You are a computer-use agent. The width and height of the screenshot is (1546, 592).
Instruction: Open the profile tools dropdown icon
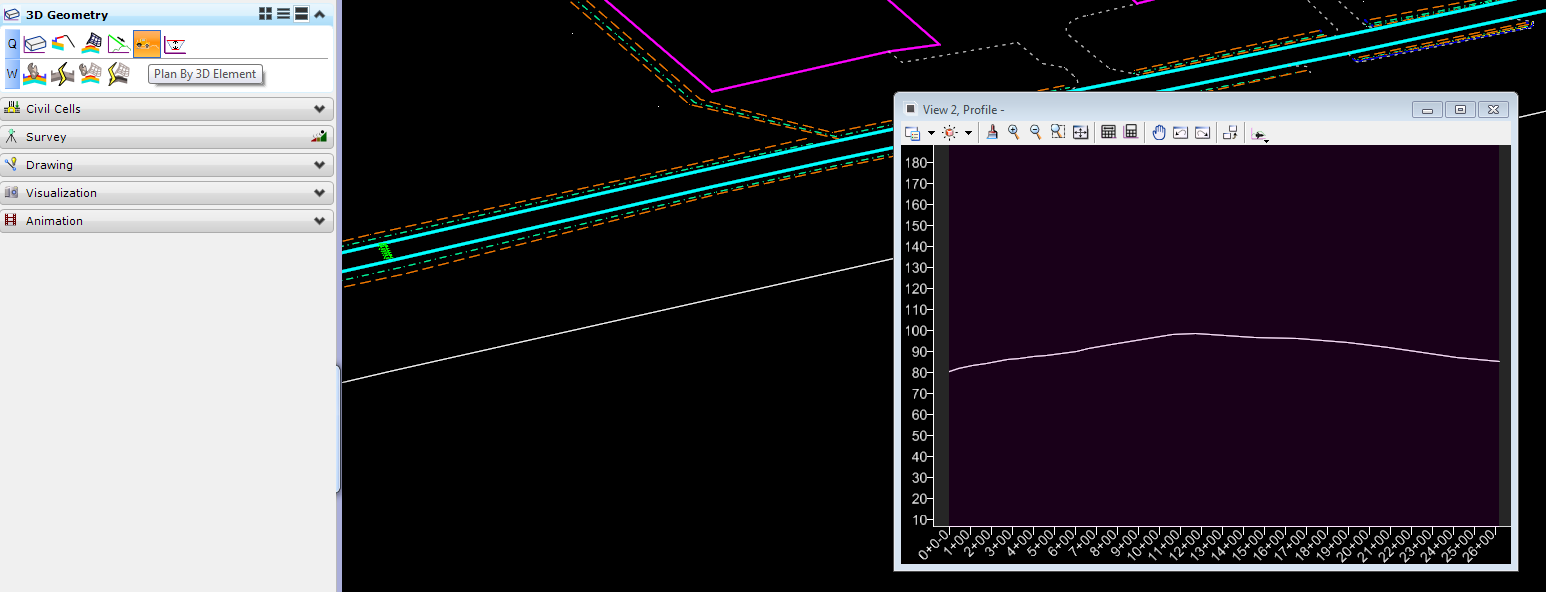1260,134
